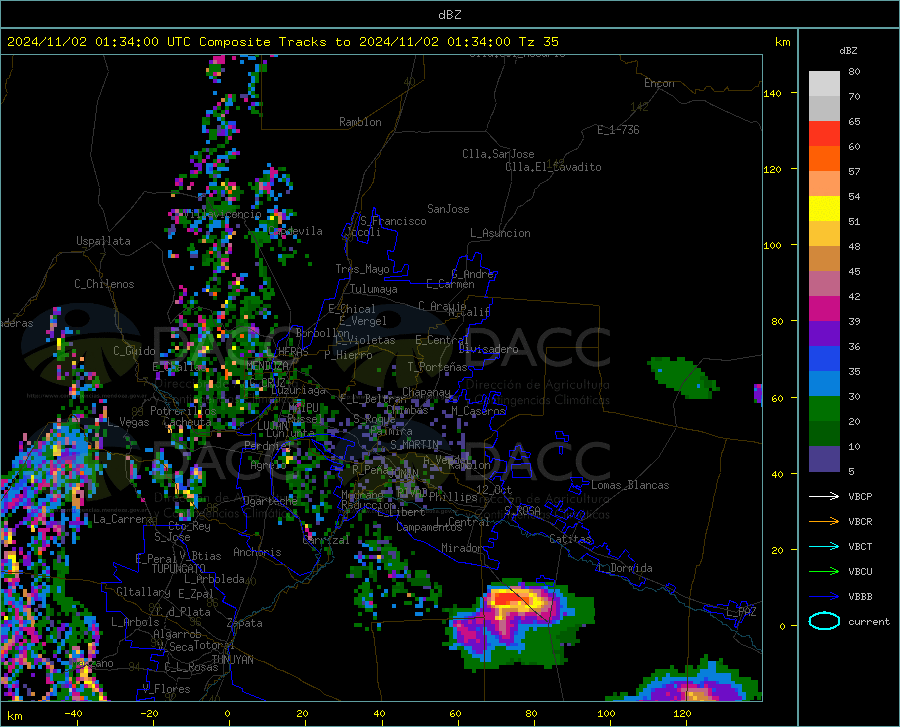Pick the slate violet 5 dBZ swatch

(824, 459)
